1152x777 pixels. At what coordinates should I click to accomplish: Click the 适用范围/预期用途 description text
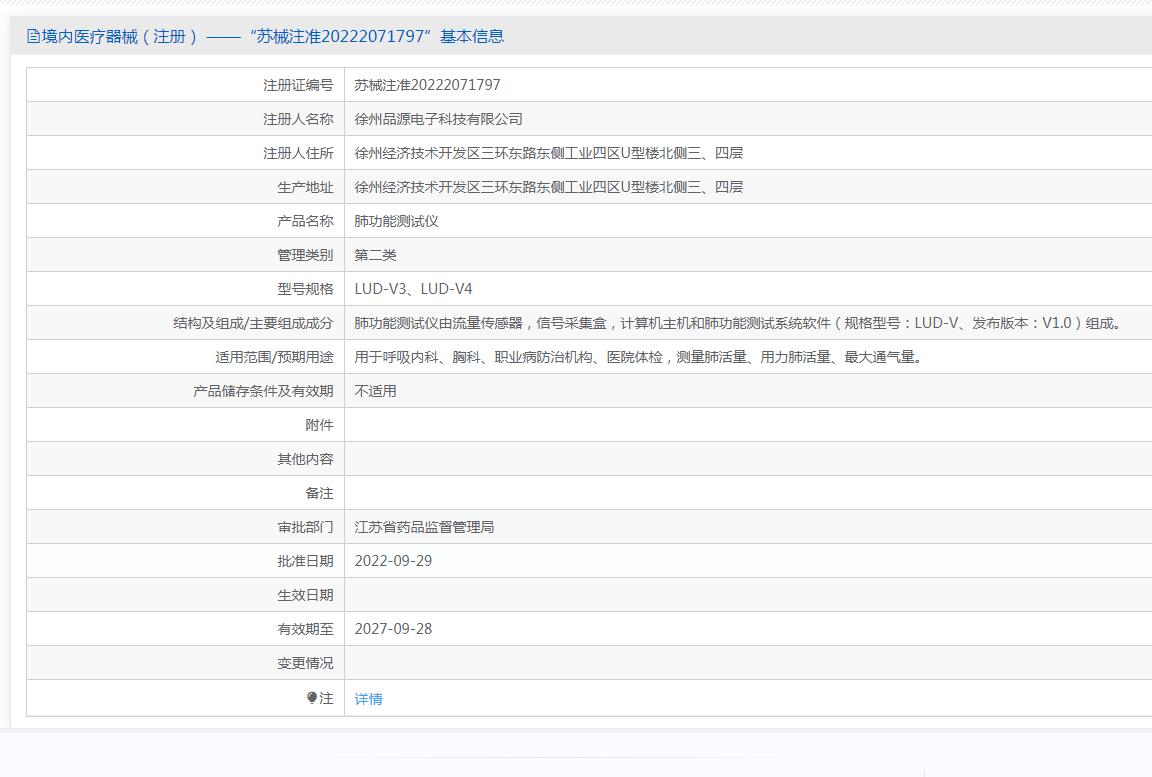pyautogui.click(x=638, y=357)
